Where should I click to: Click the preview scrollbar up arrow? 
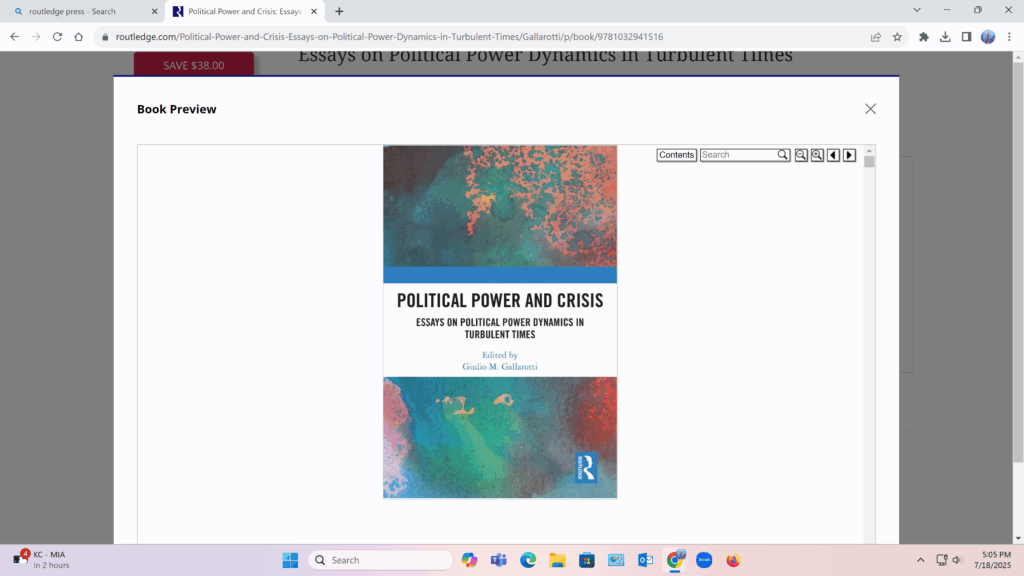(869, 150)
